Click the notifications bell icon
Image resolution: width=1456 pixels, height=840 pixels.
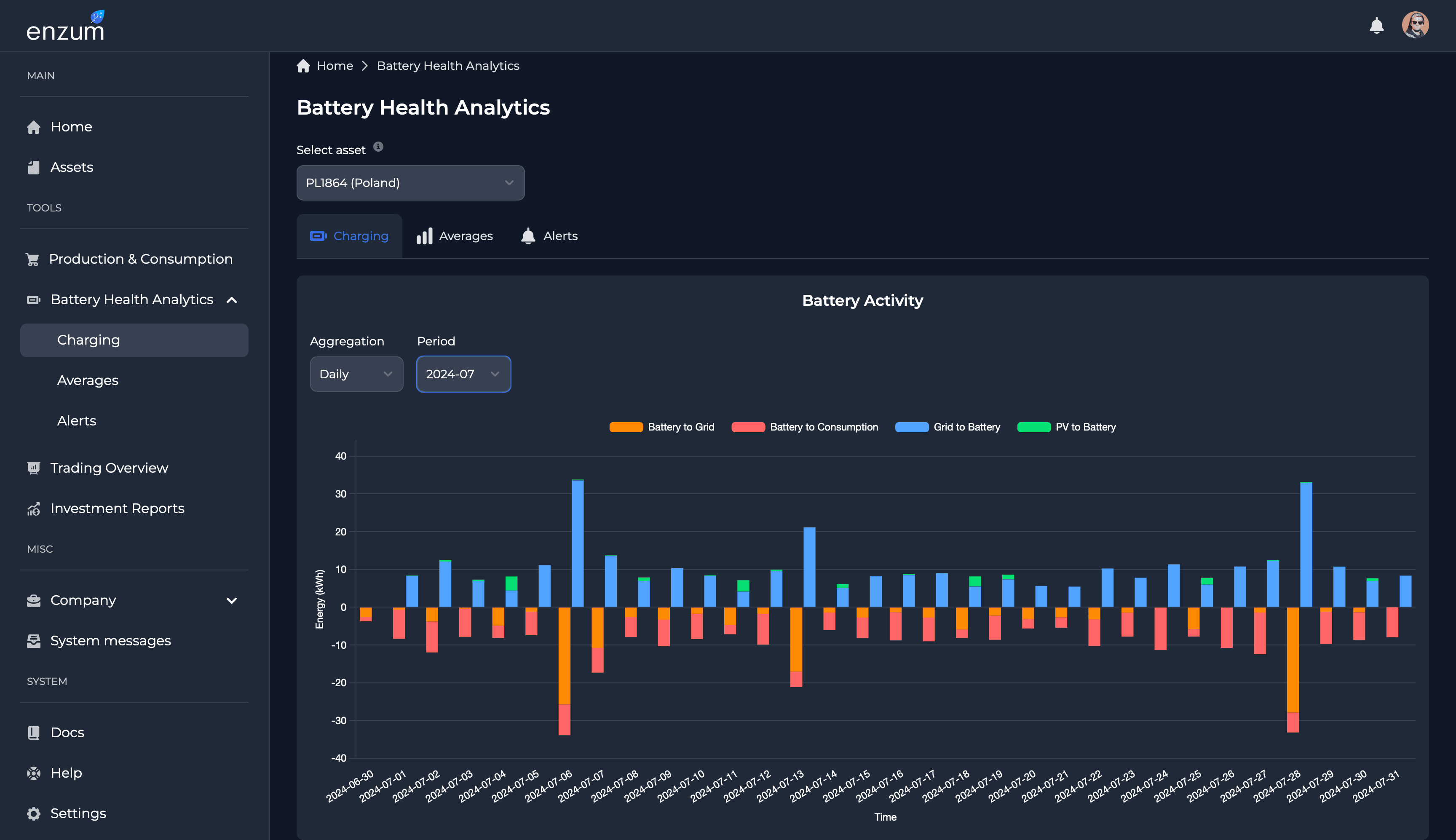[1376, 25]
